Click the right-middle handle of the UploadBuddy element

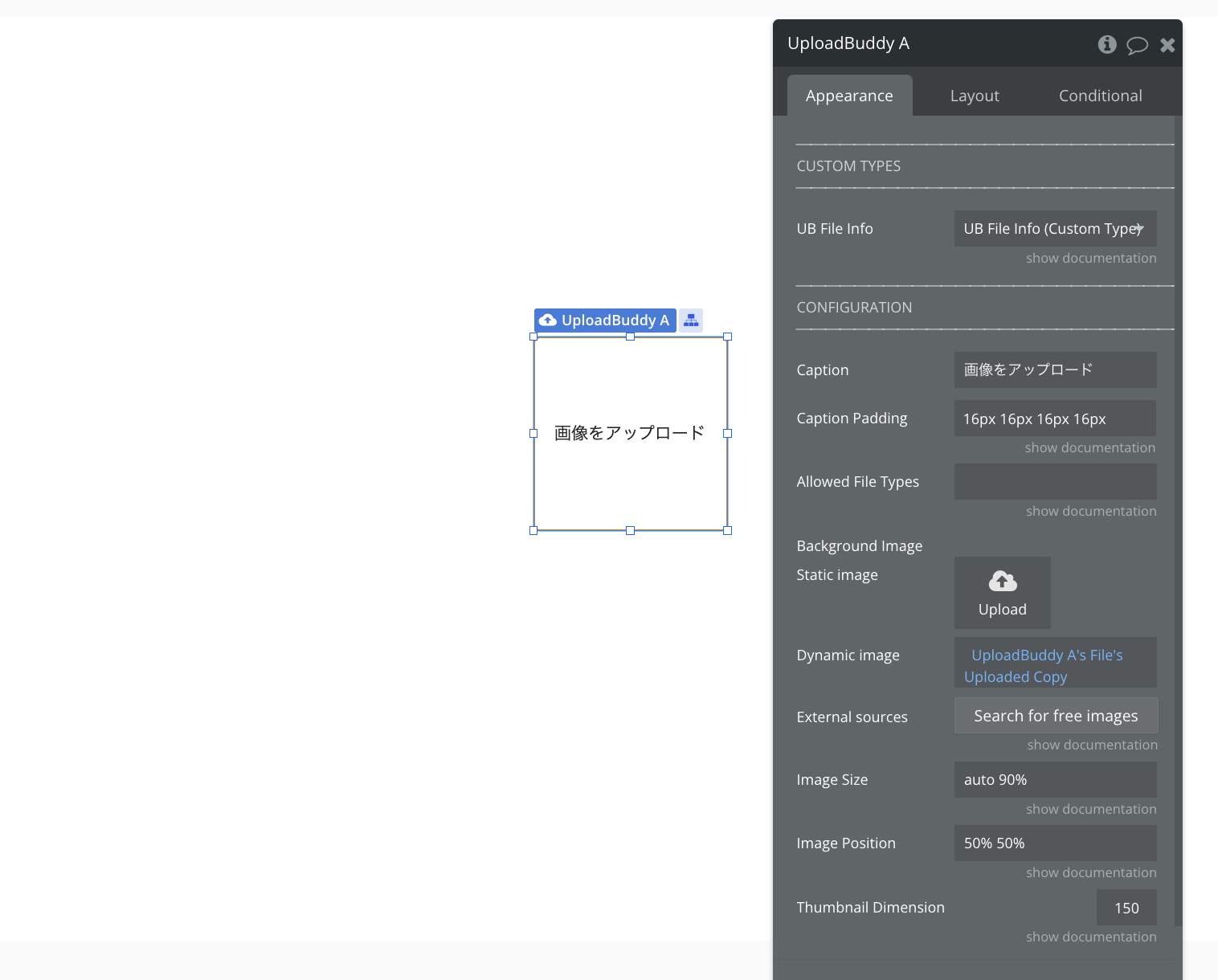728,433
